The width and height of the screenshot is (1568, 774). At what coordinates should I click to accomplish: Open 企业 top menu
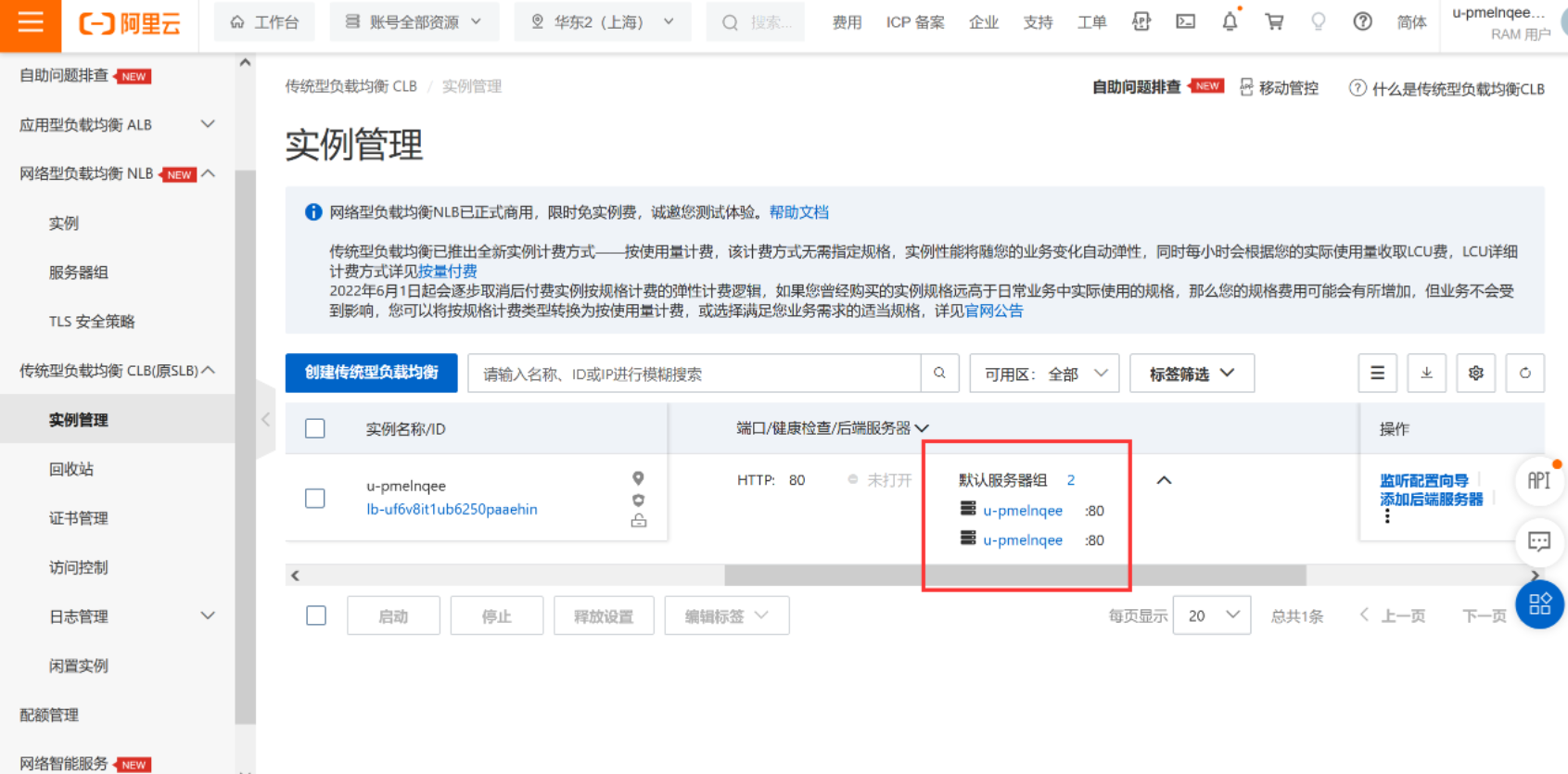pos(984,22)
